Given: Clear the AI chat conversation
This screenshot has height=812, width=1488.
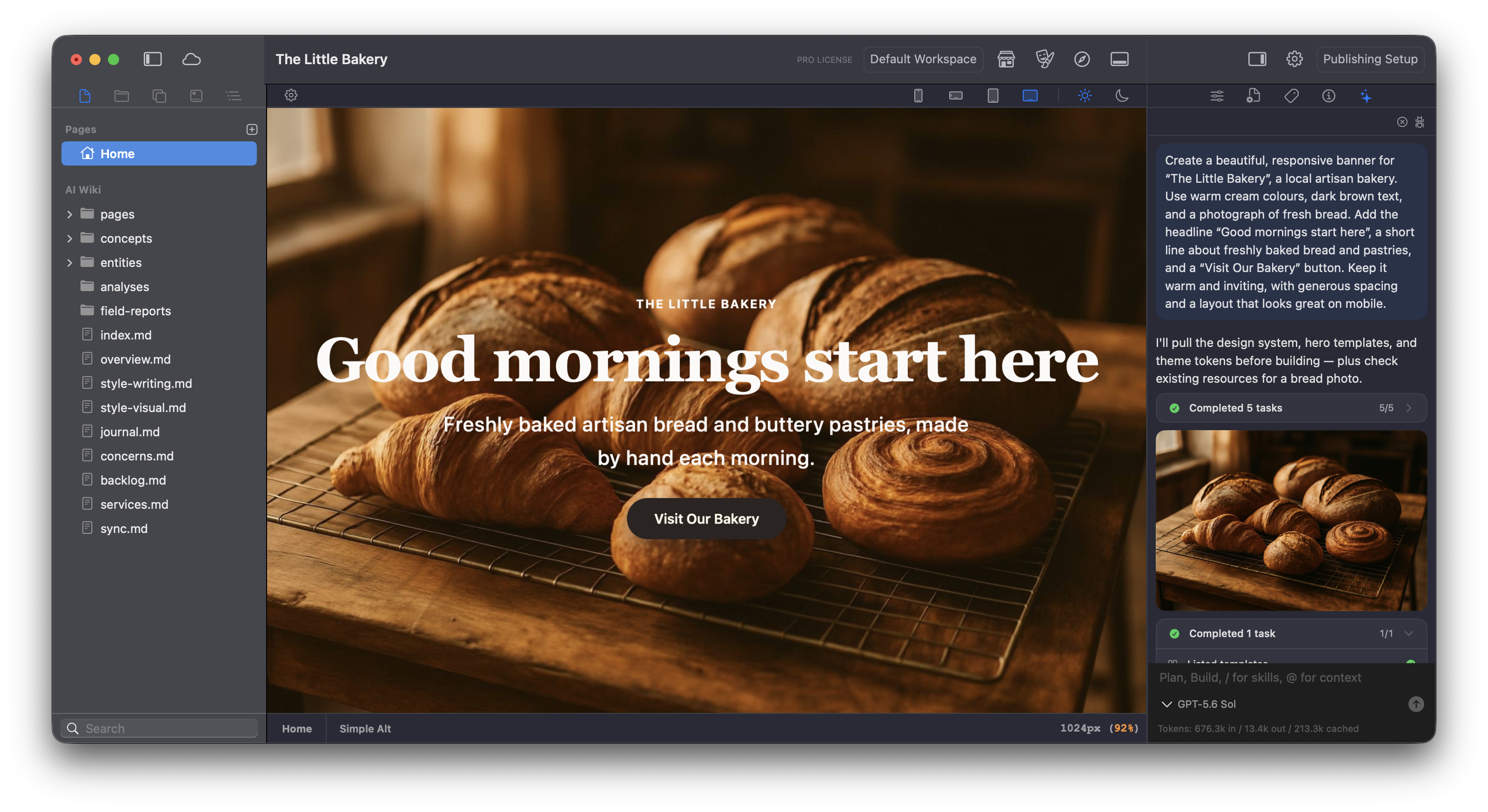Looking at the screenshot, I should pos(1402,122).
